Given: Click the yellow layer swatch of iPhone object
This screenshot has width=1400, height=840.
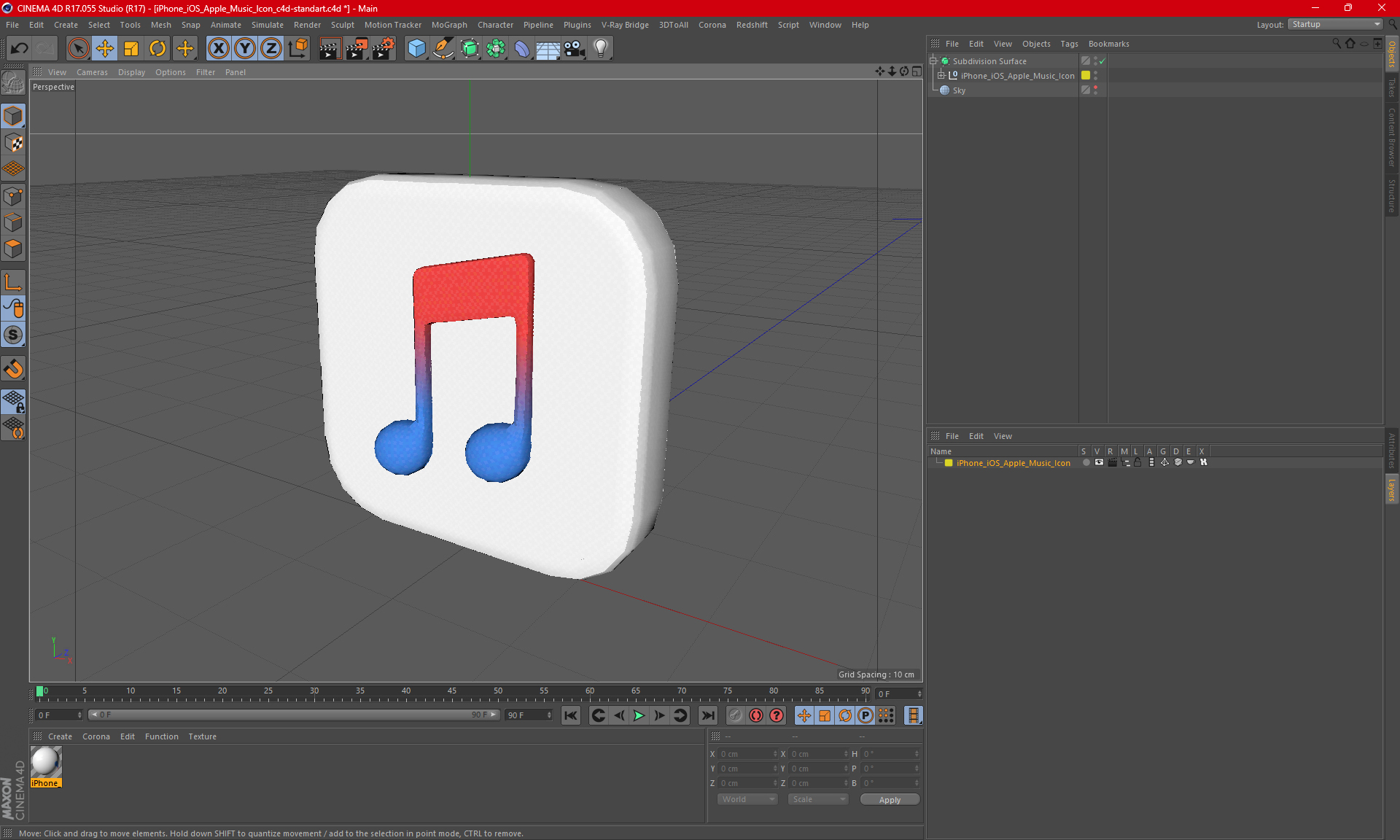Looking at the screenshot, I should [x=1086, y=76].
